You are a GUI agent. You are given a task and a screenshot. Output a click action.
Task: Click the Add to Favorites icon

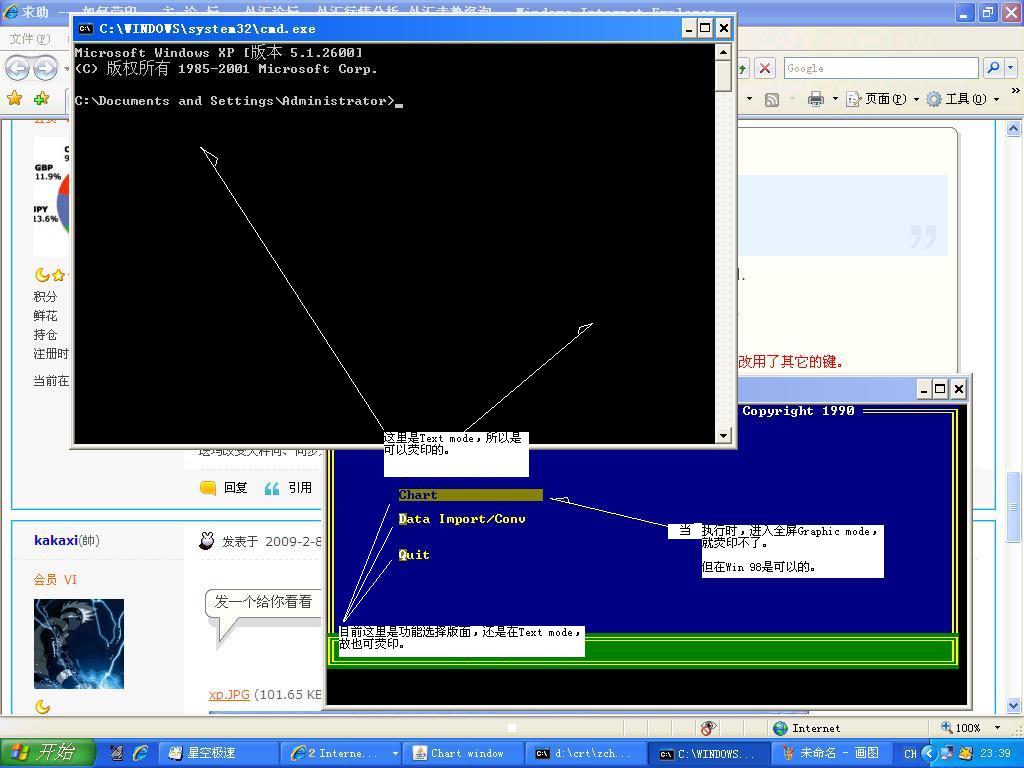41,98
